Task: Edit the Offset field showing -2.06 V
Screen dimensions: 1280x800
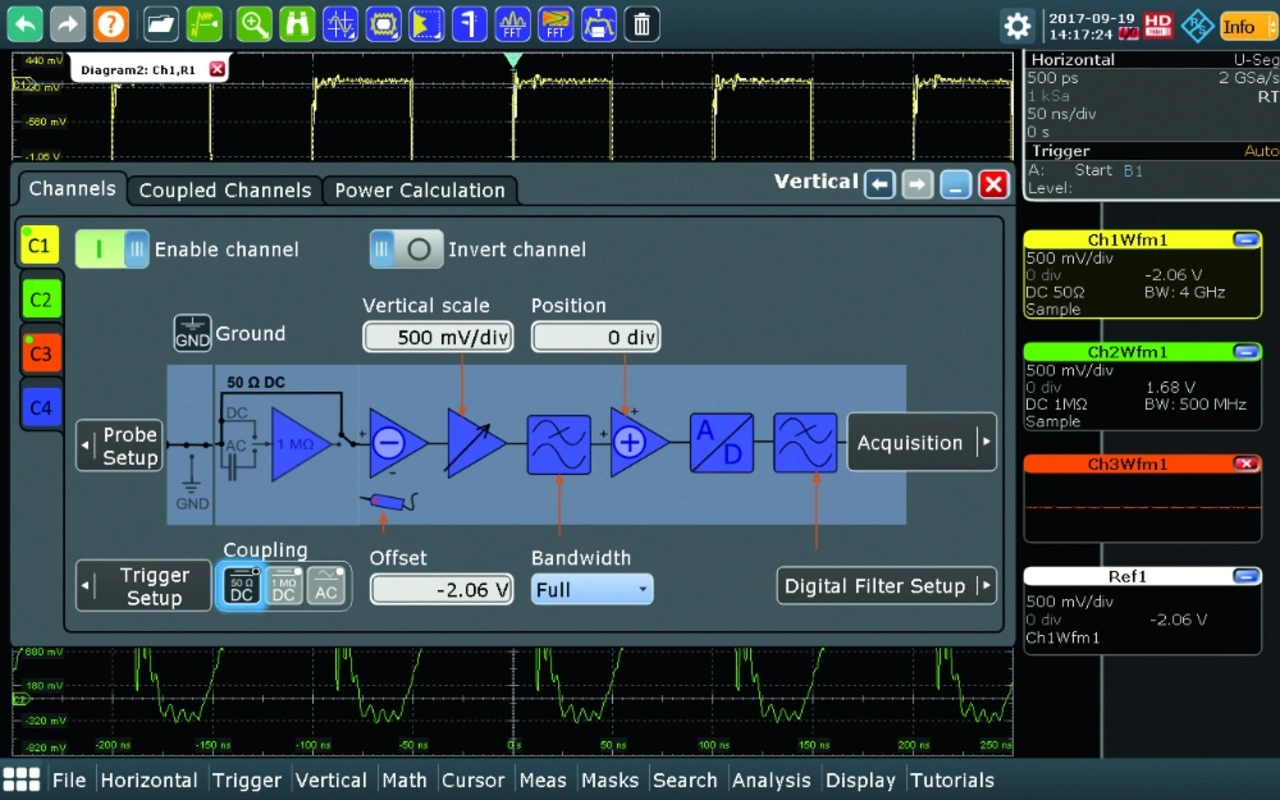Action: point(441,589)
